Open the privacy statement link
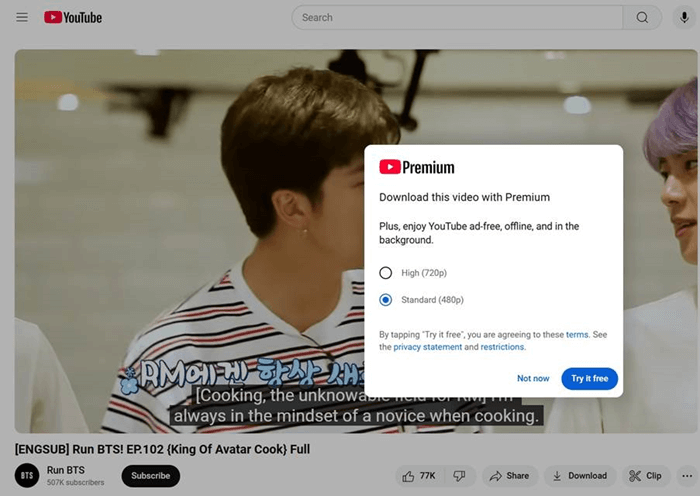 click(427, 347)
